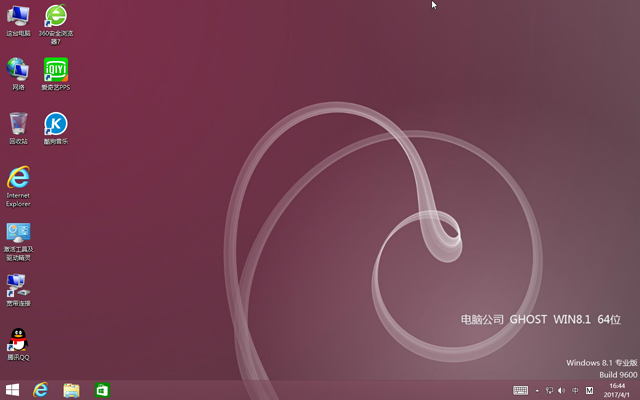Click the 网络 (Network) desktop icon
The height and width of the screenshot is (400, 640).
pos(18,69)
